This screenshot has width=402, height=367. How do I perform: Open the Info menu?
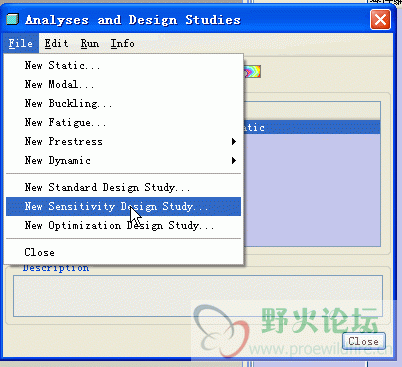(123, 43)
